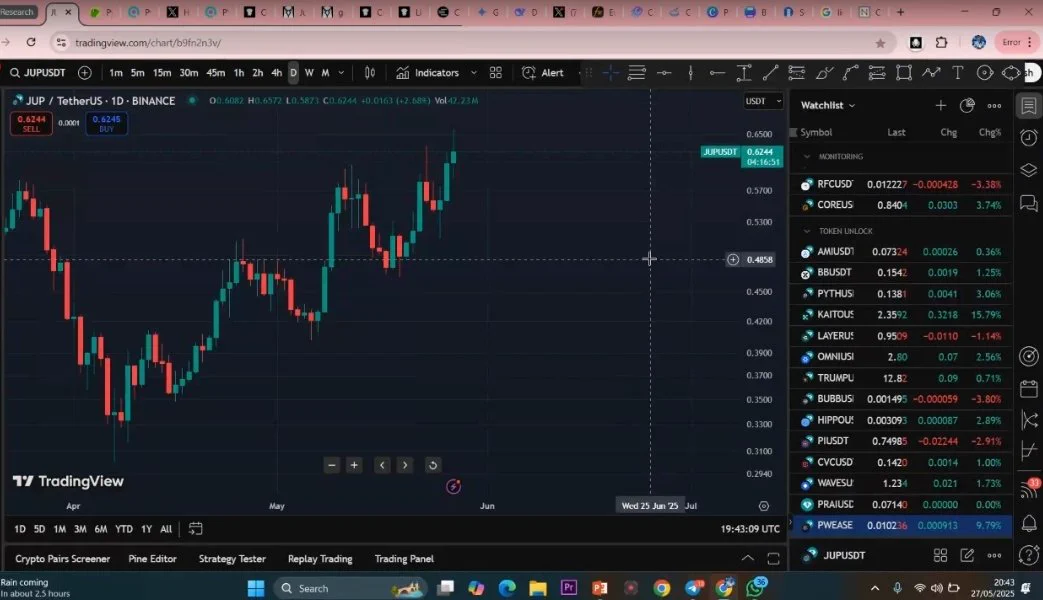Set date range to YTD
Screen dimensions: 1043x600
[x=124, y=529]
